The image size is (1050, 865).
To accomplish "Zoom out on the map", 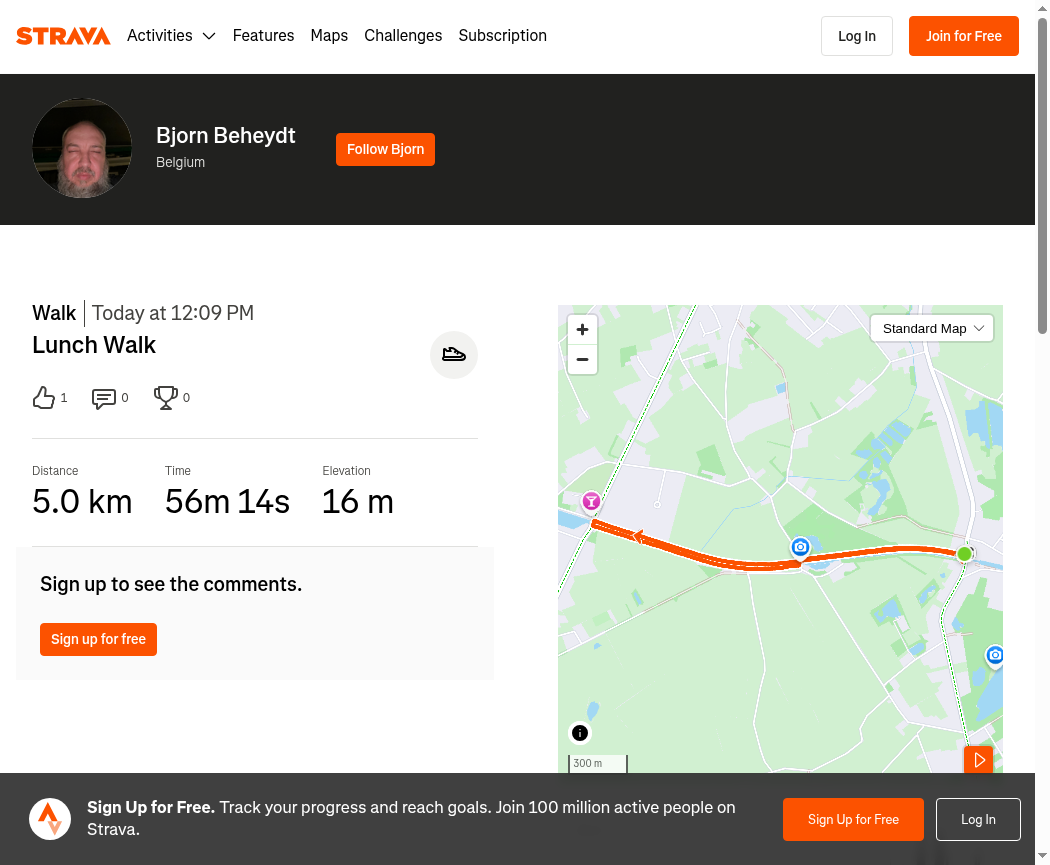I will point(582,360).
